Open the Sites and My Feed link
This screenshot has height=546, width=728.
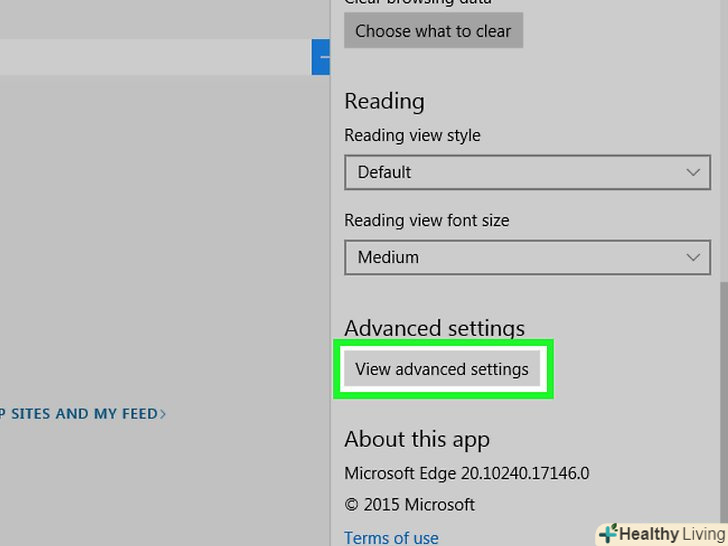(83, 414)
